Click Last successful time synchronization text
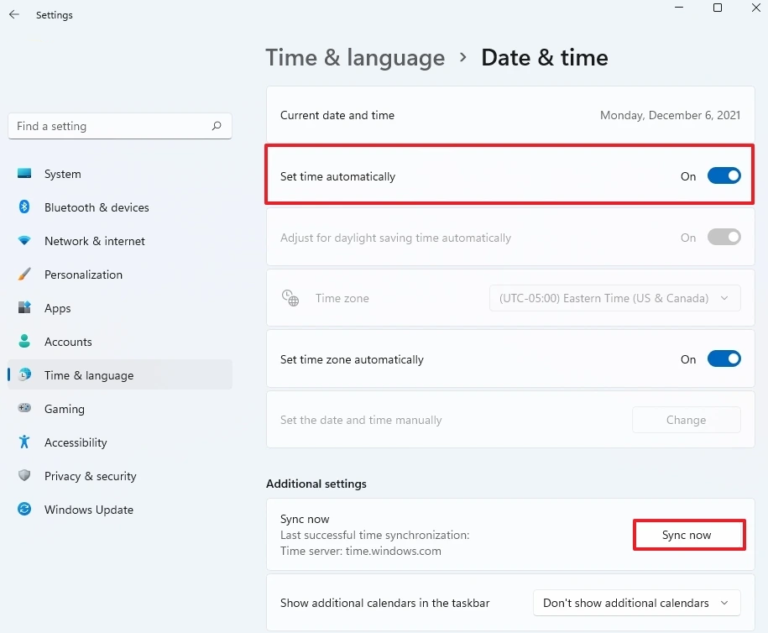Image resolution: width=768 pixels, height=633 pixels. (x=375, y=535)
